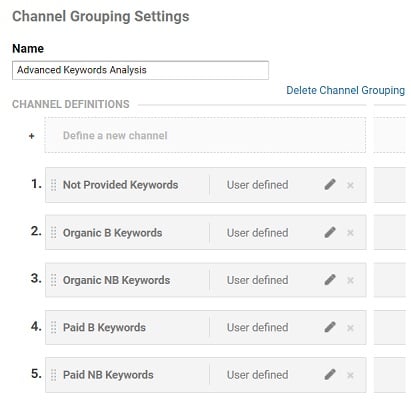Edit the Organic NB Keywords channel

point(330,280)
